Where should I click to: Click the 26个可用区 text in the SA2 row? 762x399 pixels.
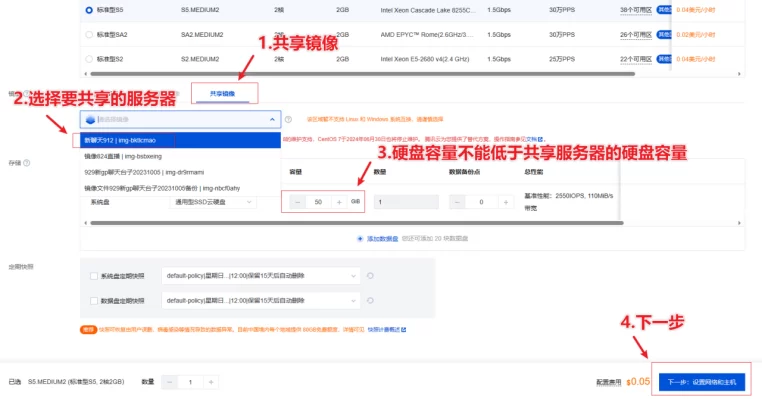coord(636,35)
